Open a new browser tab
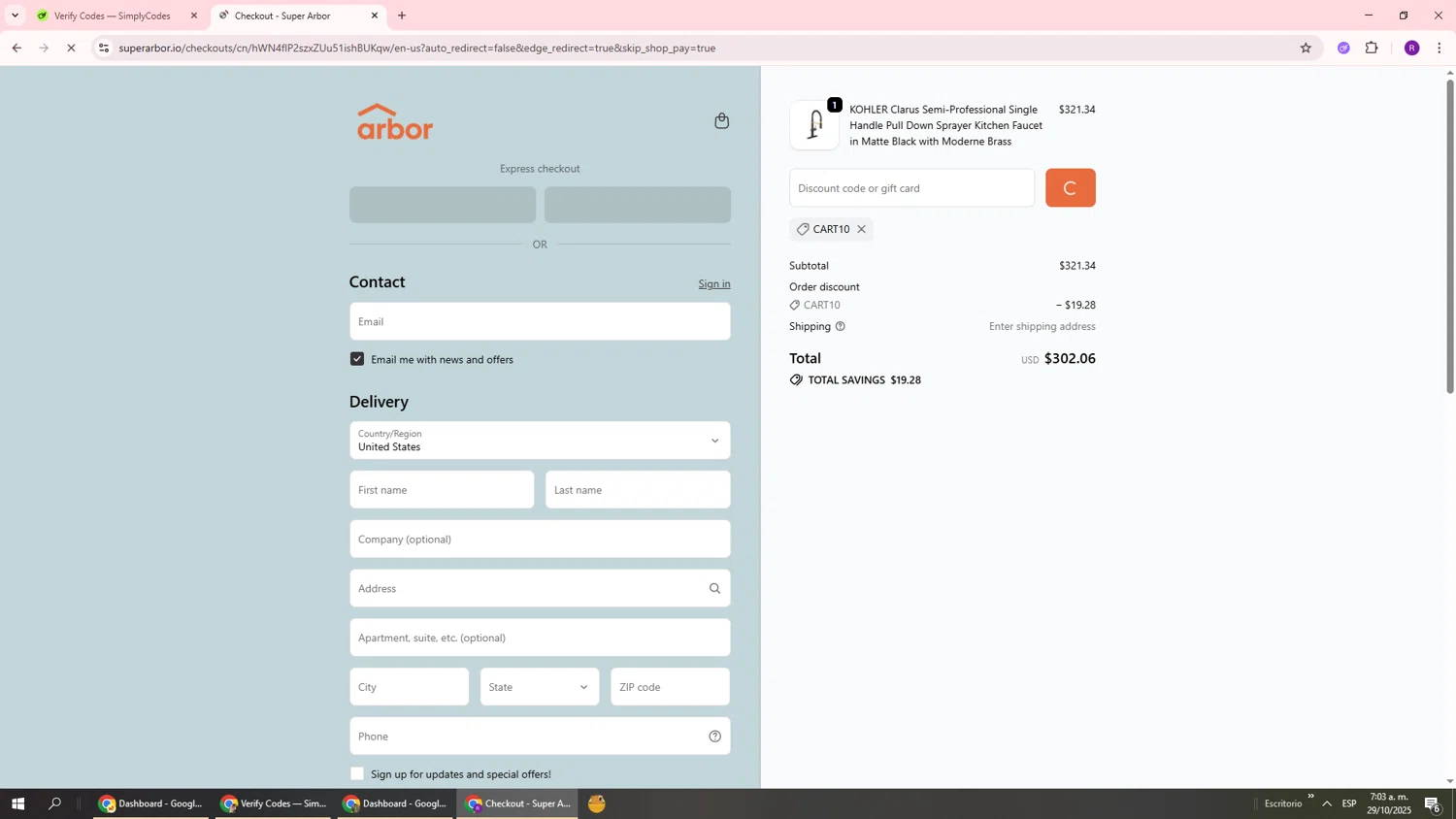 tap(402, 16)
